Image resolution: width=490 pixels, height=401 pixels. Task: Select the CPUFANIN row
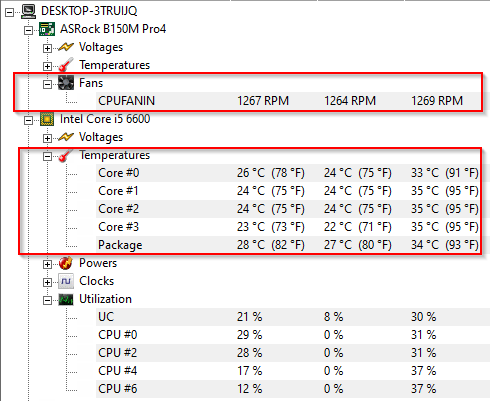point(288,101)
